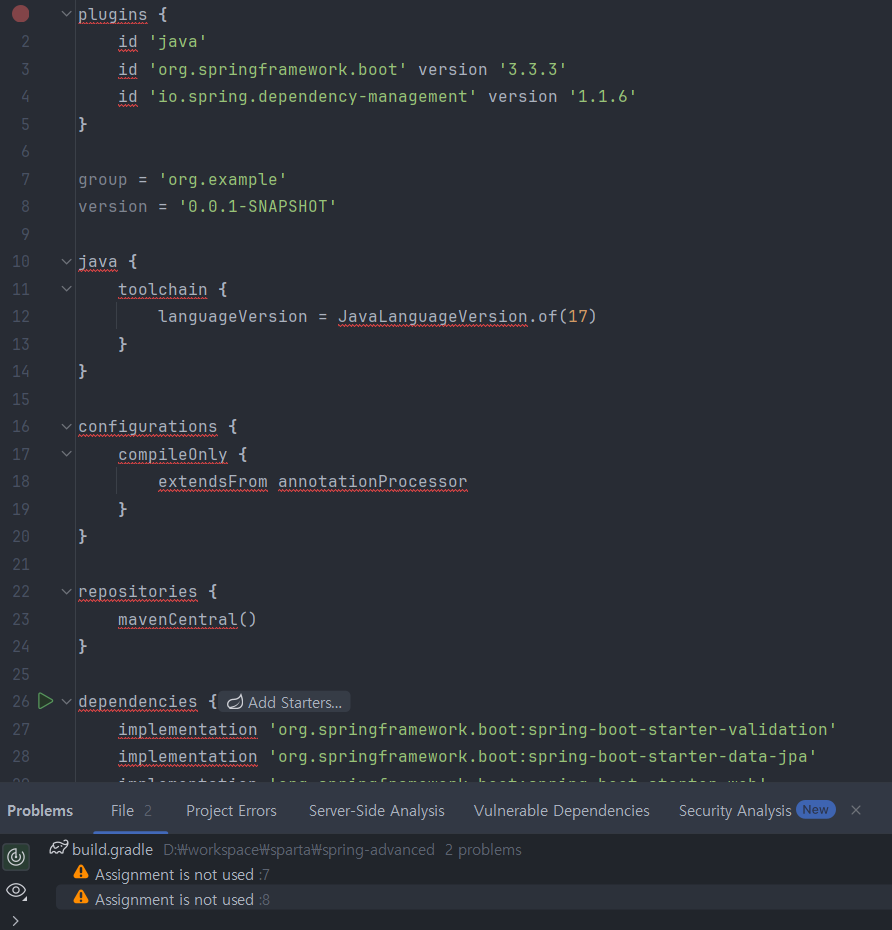Click the annotationProcessor identifier
892x930 pixels.
[x=372, y=482]
